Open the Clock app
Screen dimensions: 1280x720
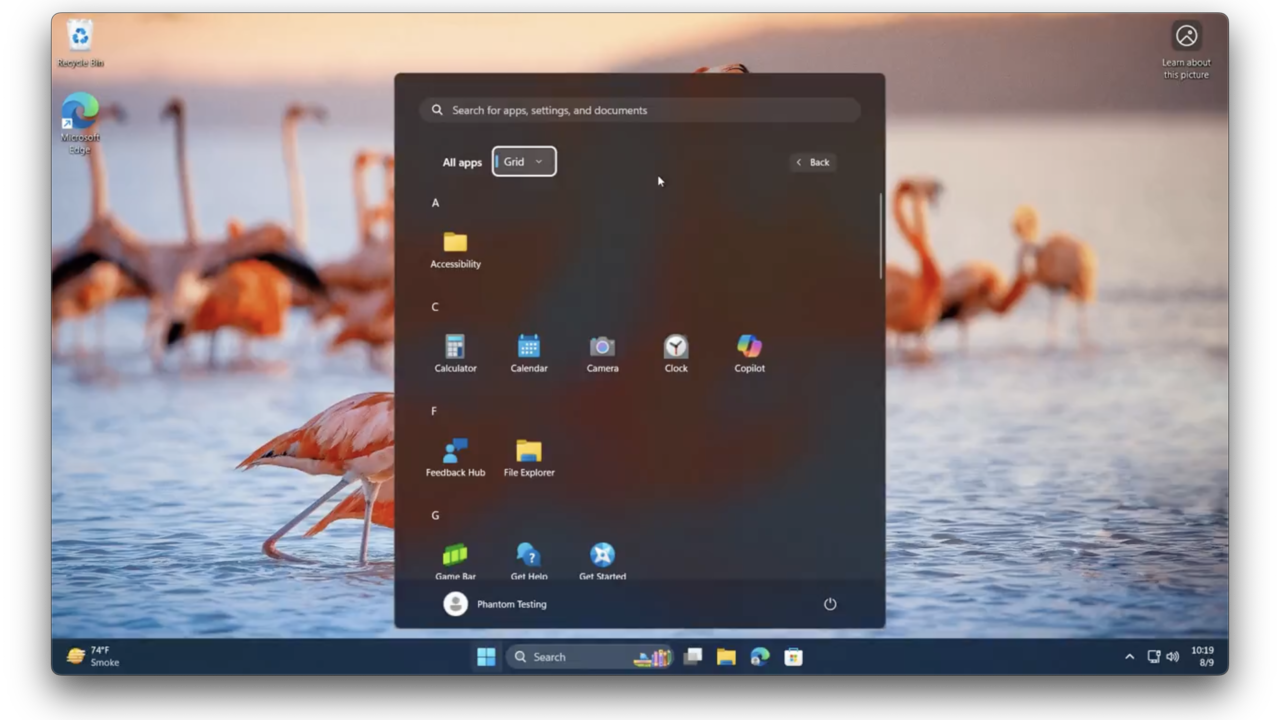(x=676, y=353)
